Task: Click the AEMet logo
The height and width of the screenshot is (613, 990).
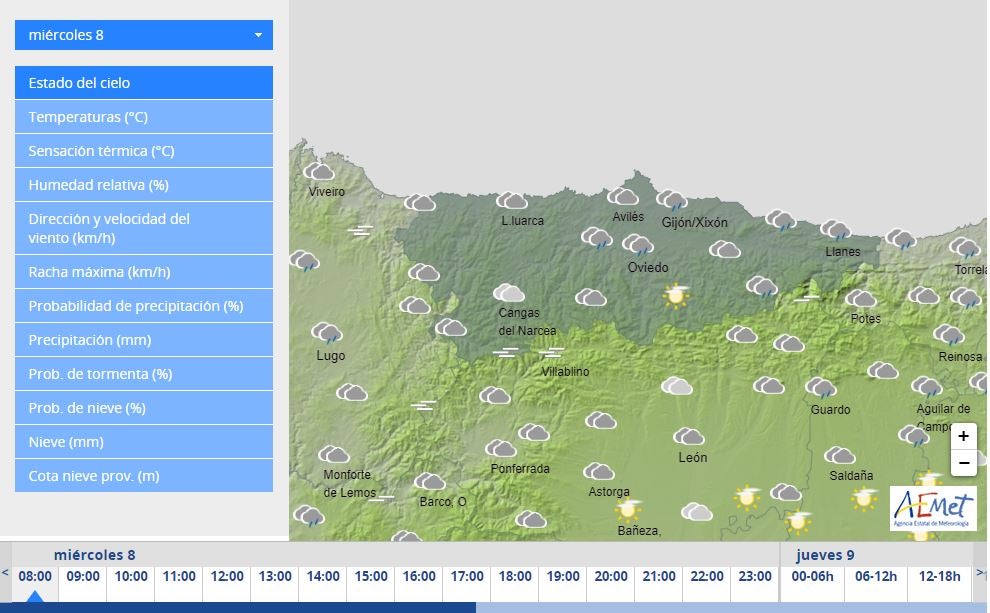Action: 933,508
